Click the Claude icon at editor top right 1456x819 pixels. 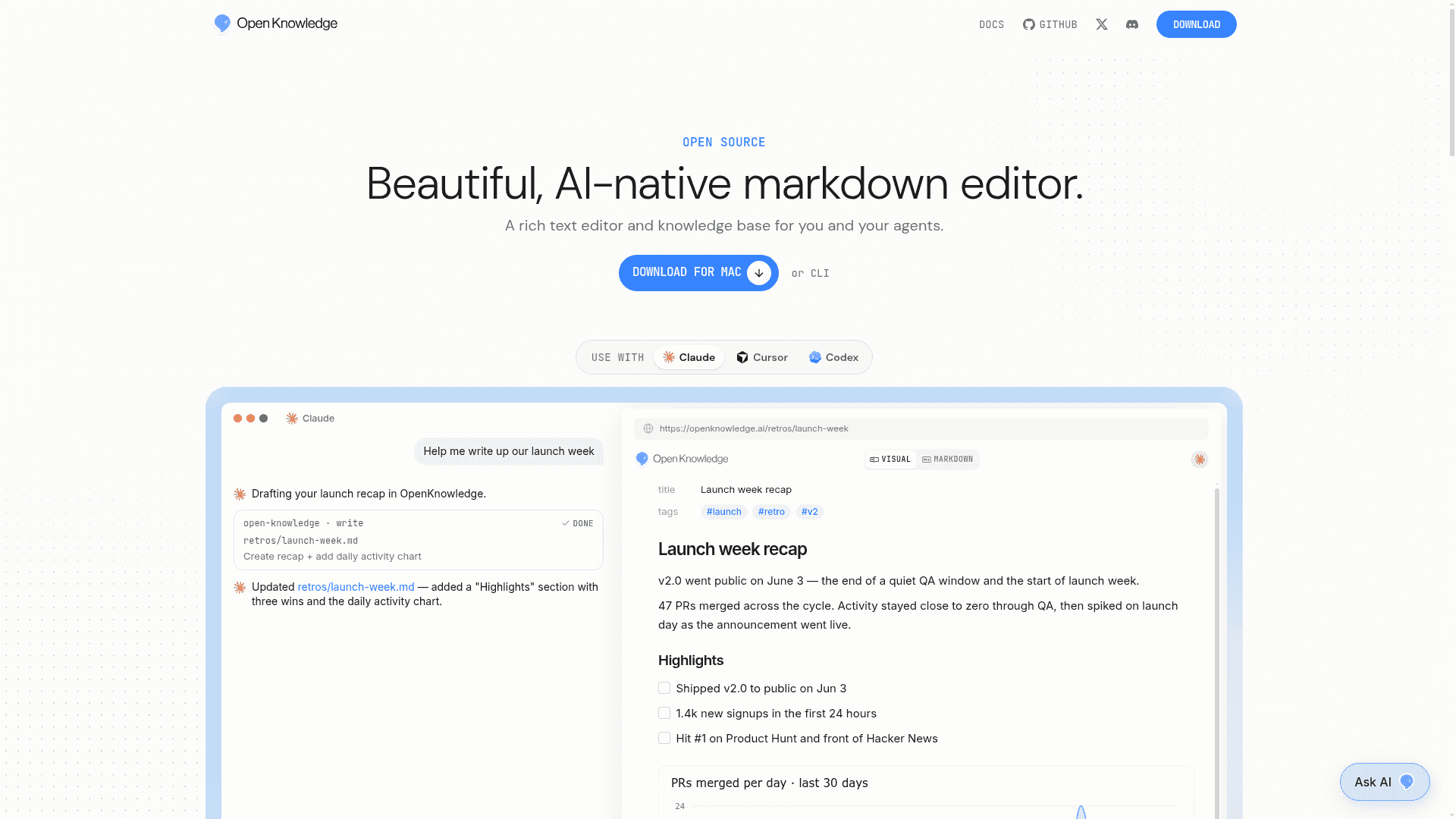(1200, 459)
